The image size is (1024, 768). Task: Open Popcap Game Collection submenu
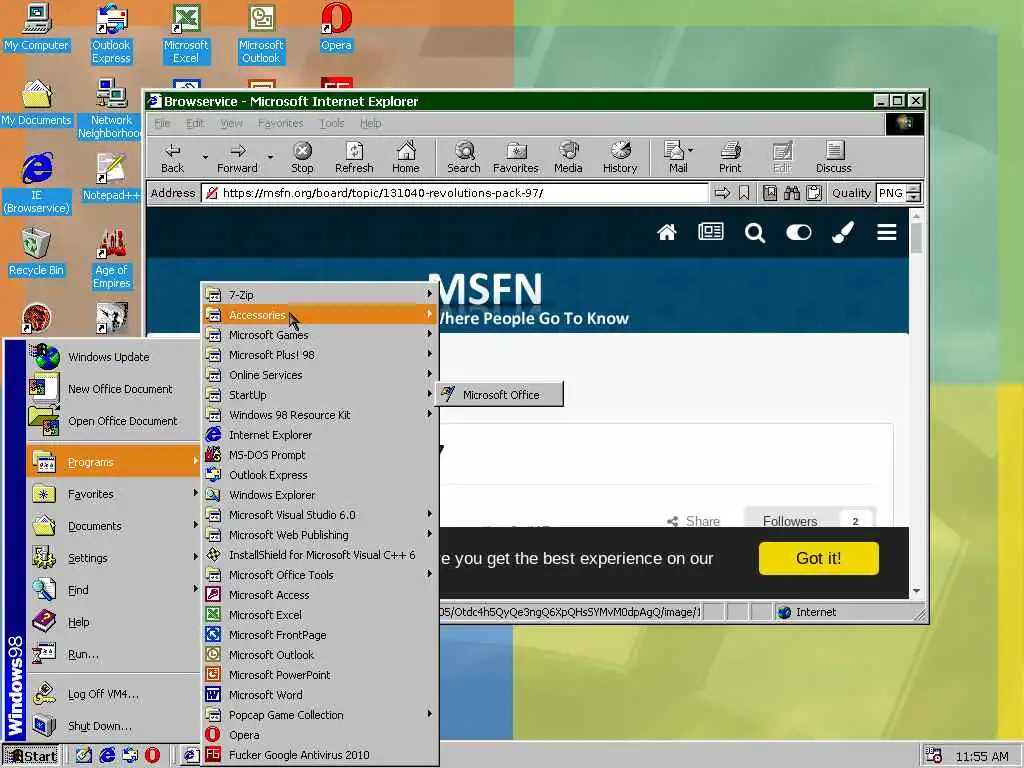coord(319,714)
